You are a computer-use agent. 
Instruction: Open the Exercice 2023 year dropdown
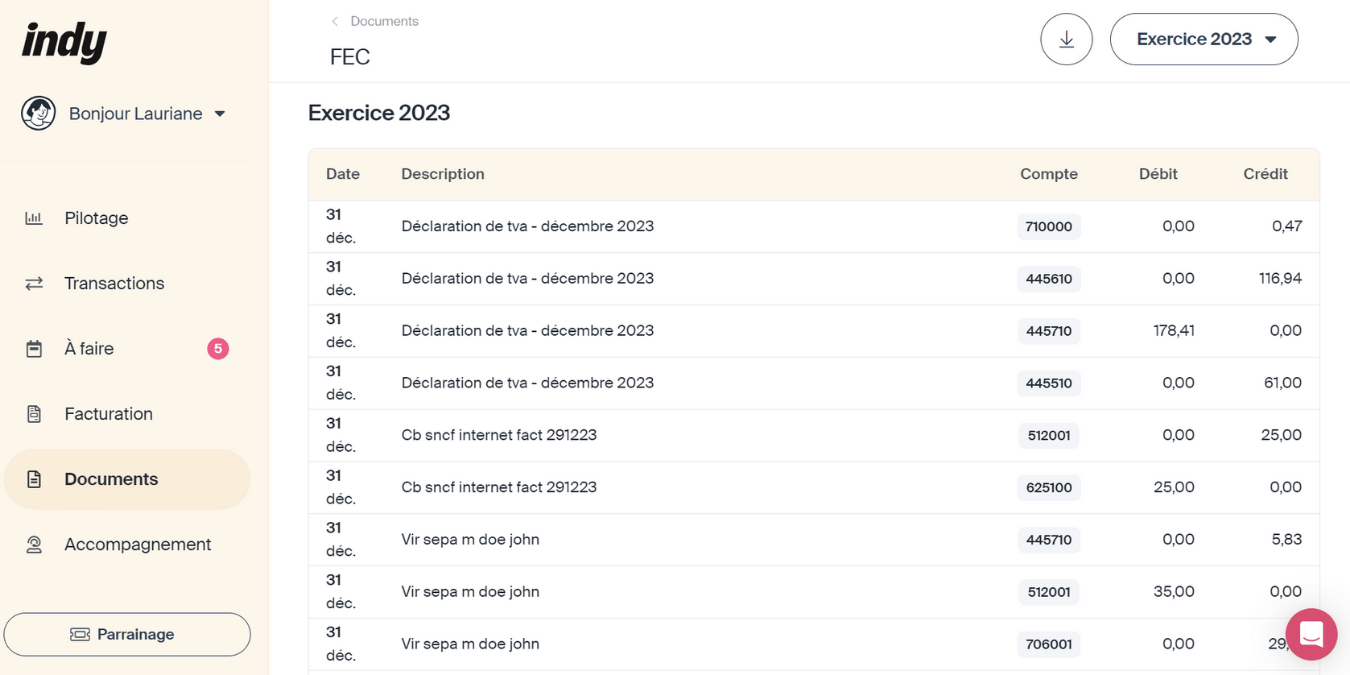pos(1204,40)
